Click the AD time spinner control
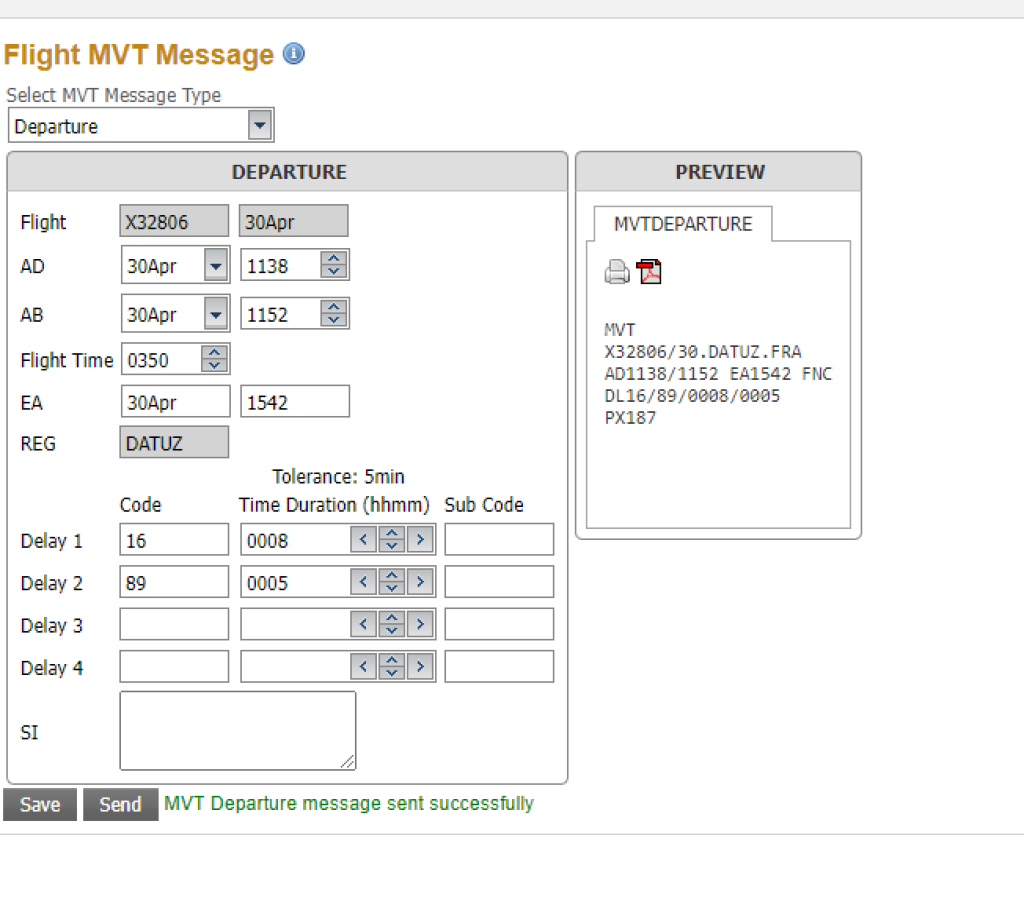This screenshot has width=1024, height=923. (335, 266)
